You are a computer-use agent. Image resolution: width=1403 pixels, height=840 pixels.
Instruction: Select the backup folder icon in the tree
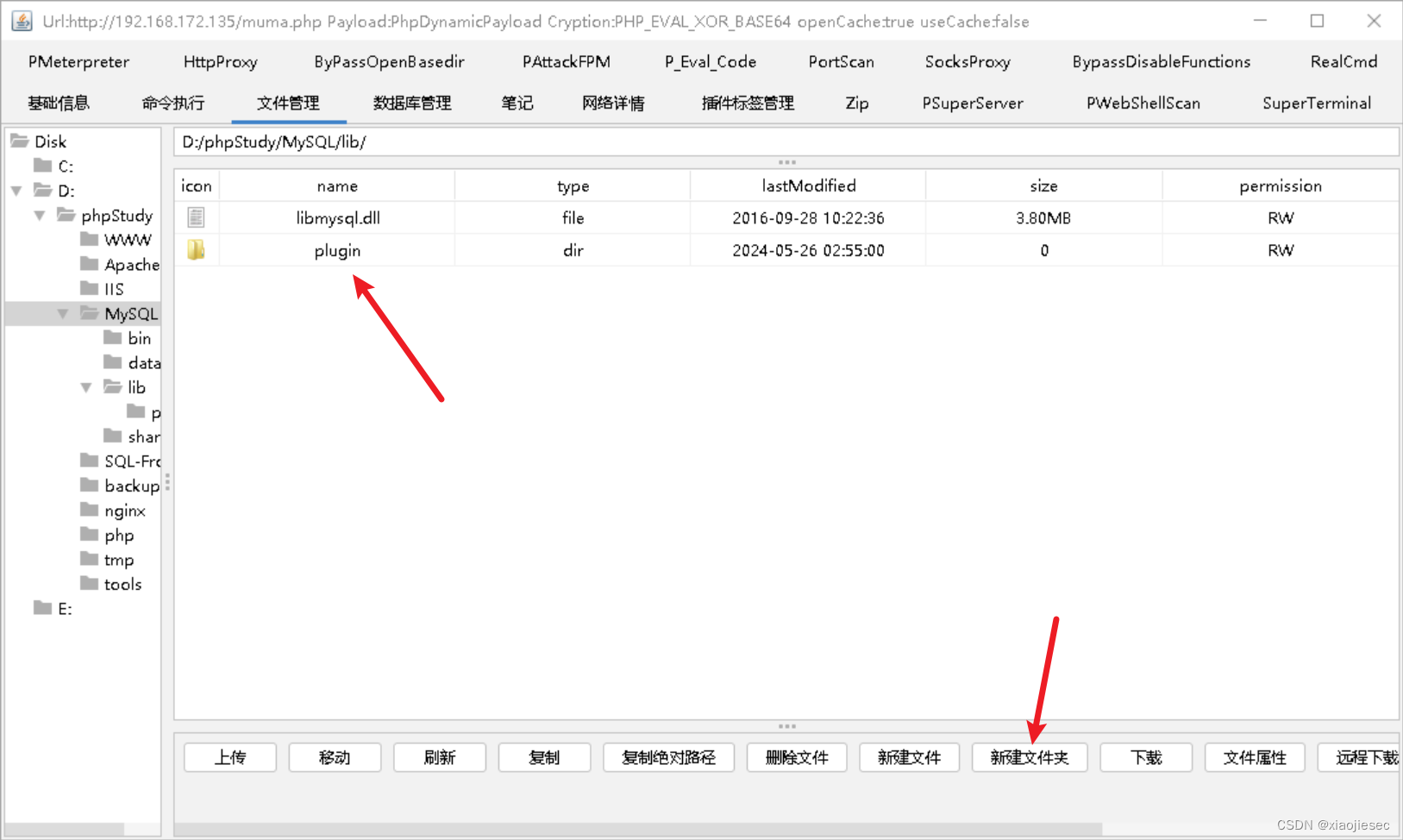pos(89,486)
